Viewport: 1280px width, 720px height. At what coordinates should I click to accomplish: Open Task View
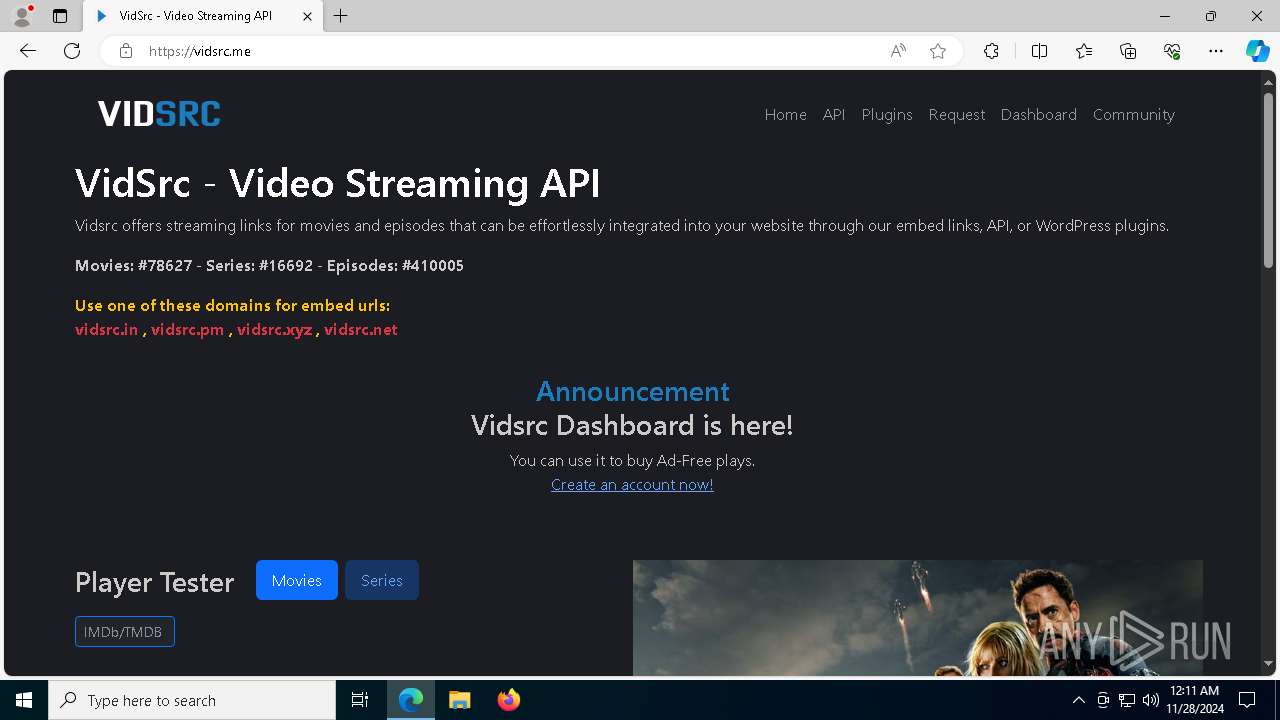pyautogui.click(x=360, y=700)
